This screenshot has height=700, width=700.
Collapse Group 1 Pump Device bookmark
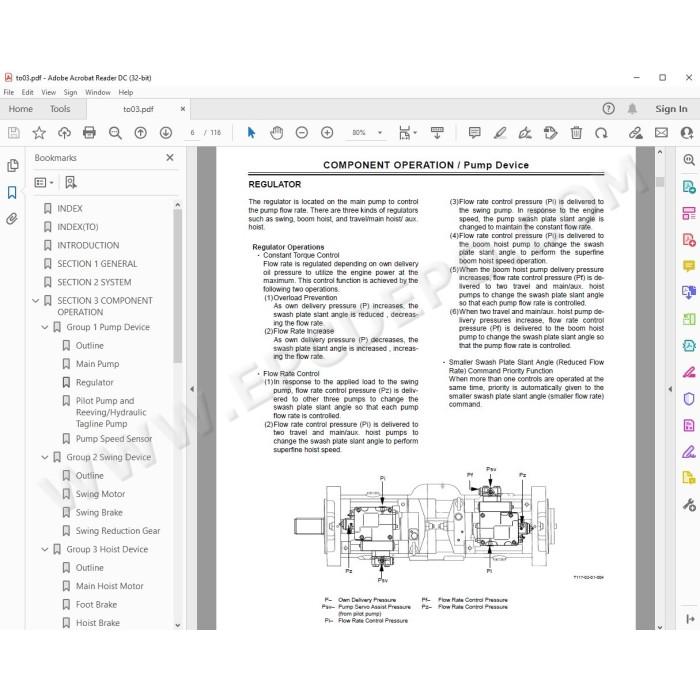pos(45,327)
